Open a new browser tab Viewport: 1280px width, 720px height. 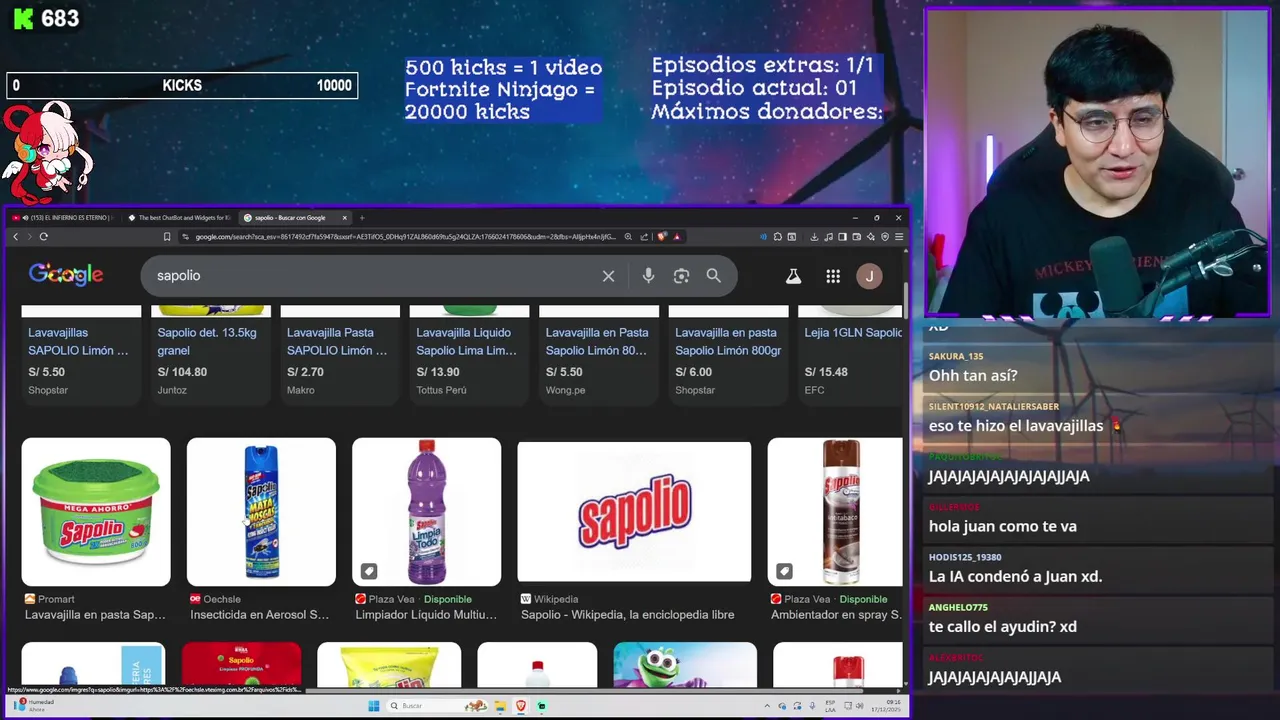pos(362,218)
